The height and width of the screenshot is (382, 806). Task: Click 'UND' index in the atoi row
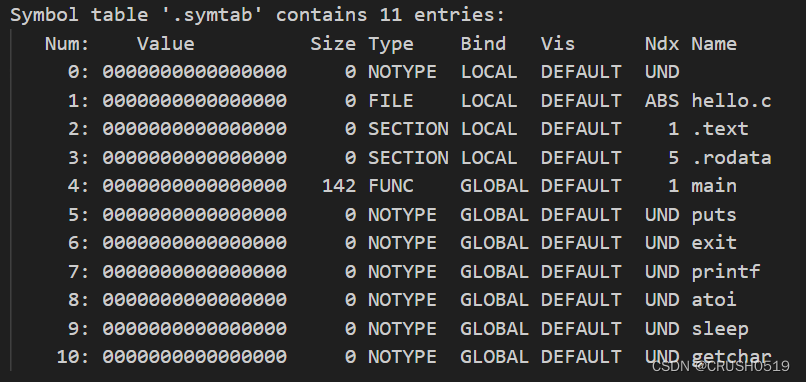pos(662,300)
